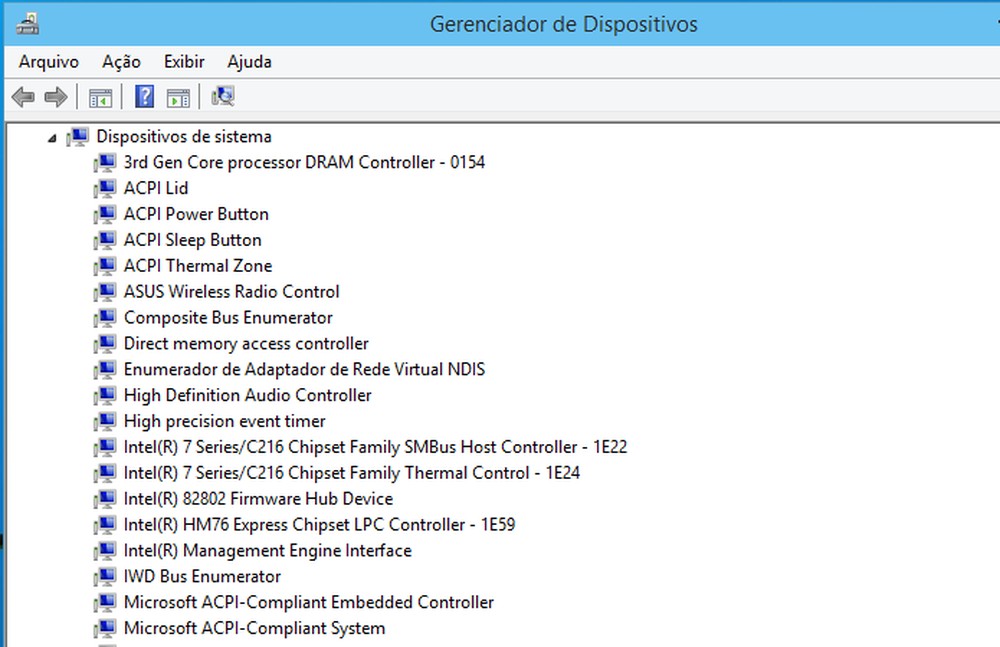1000x647 pixels.
Task: Click the back navigation arrow icon
Action: [x=22, y=96]
